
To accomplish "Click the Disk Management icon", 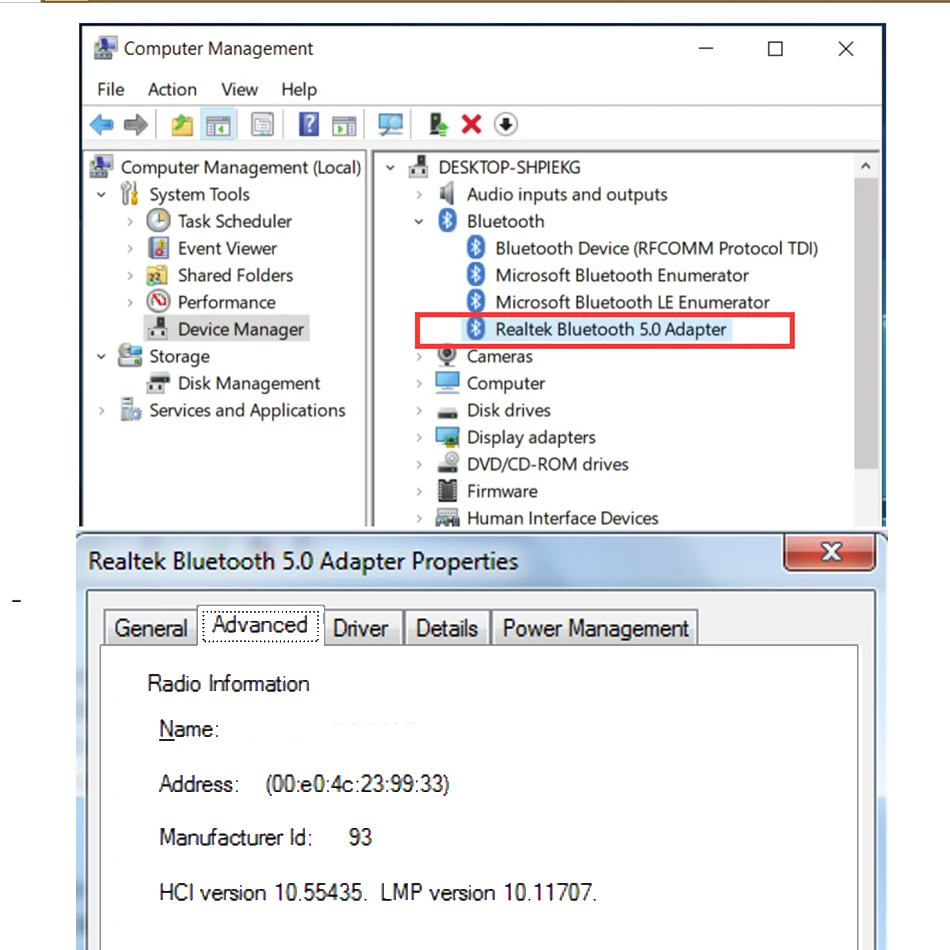I will click(158, 383).
